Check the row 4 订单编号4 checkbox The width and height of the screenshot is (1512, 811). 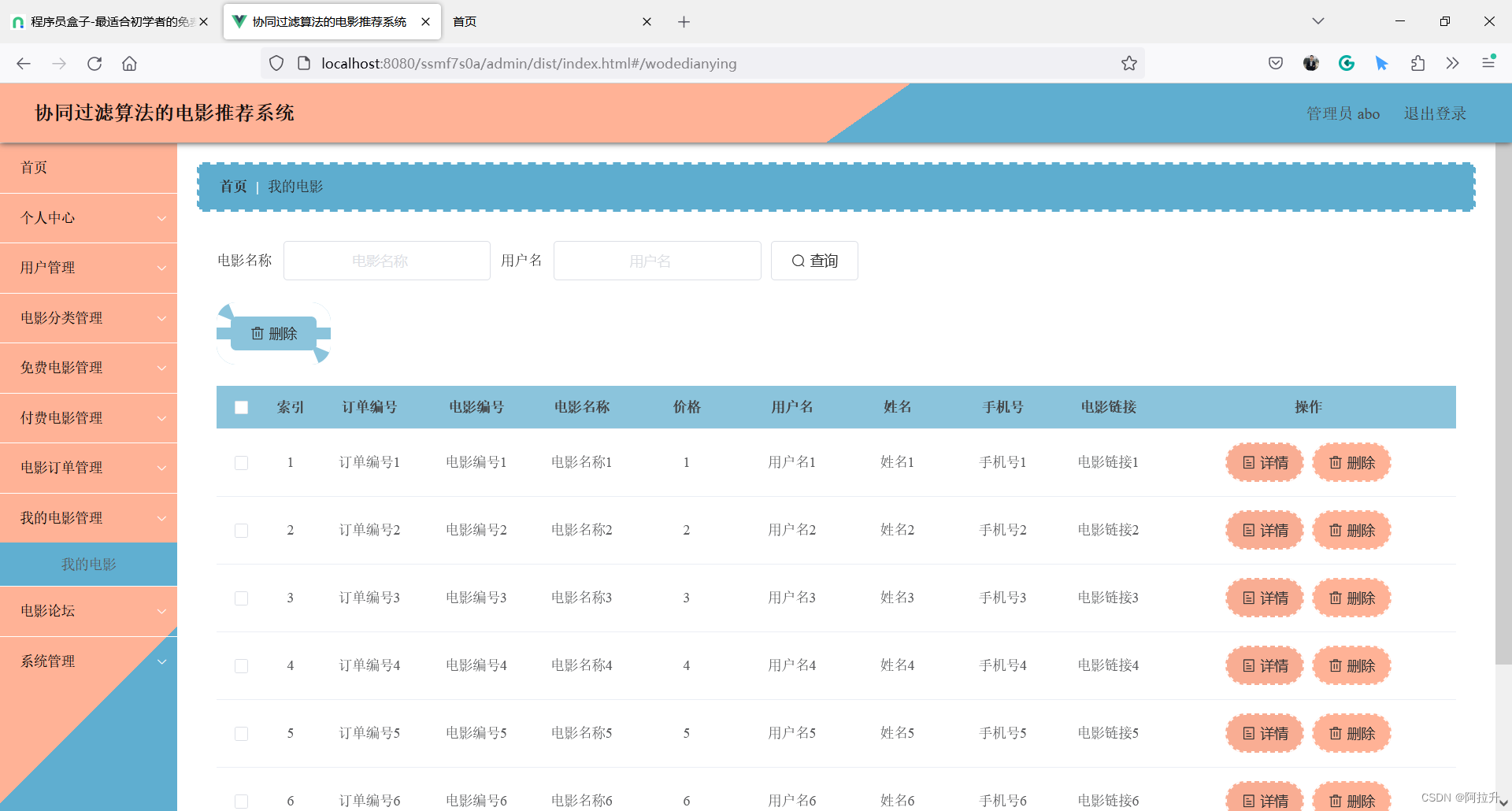pos(241,666)
